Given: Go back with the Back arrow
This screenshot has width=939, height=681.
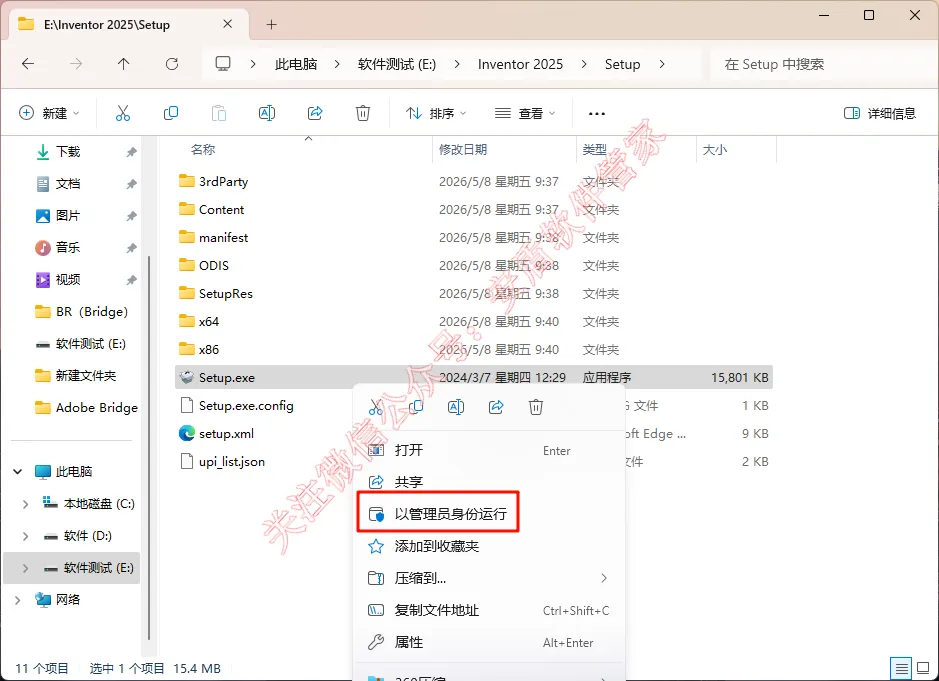Looking at the screenshot, I should [x=28, y=64].
